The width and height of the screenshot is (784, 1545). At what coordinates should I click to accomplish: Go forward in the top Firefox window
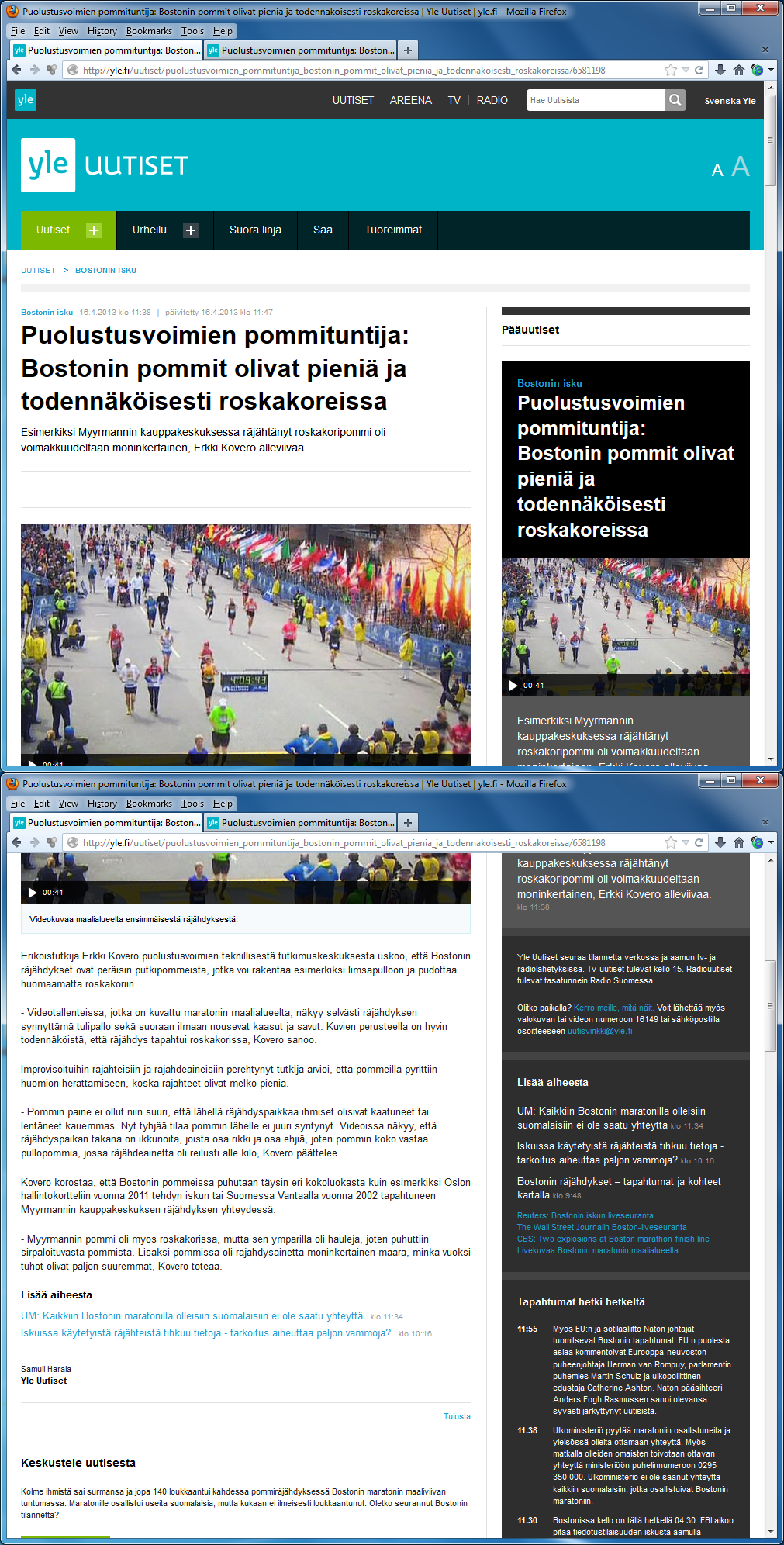click(x=34, y=70)
